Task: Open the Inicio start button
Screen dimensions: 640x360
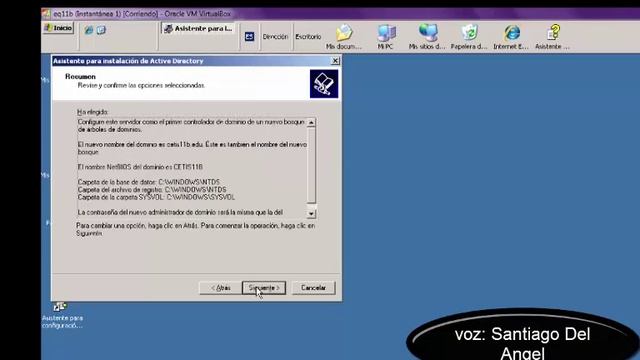Action: pos(58,28)
